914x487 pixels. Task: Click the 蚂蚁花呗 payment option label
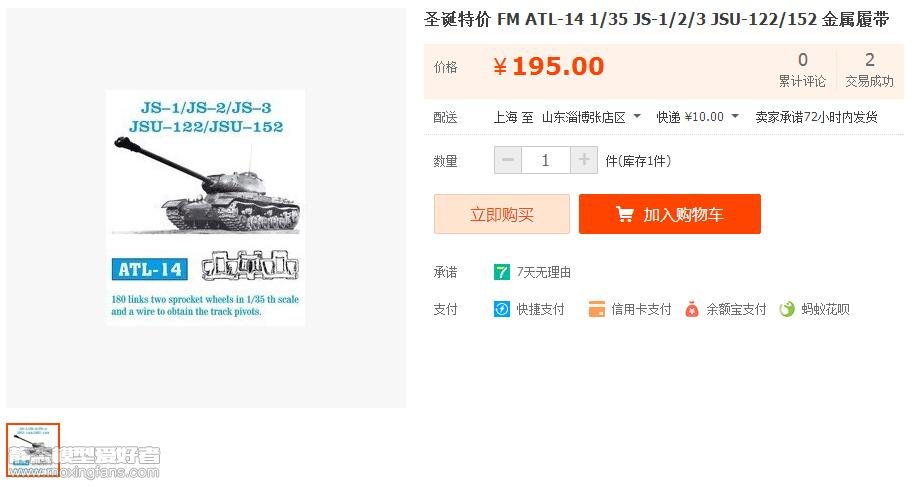point(825,309)
